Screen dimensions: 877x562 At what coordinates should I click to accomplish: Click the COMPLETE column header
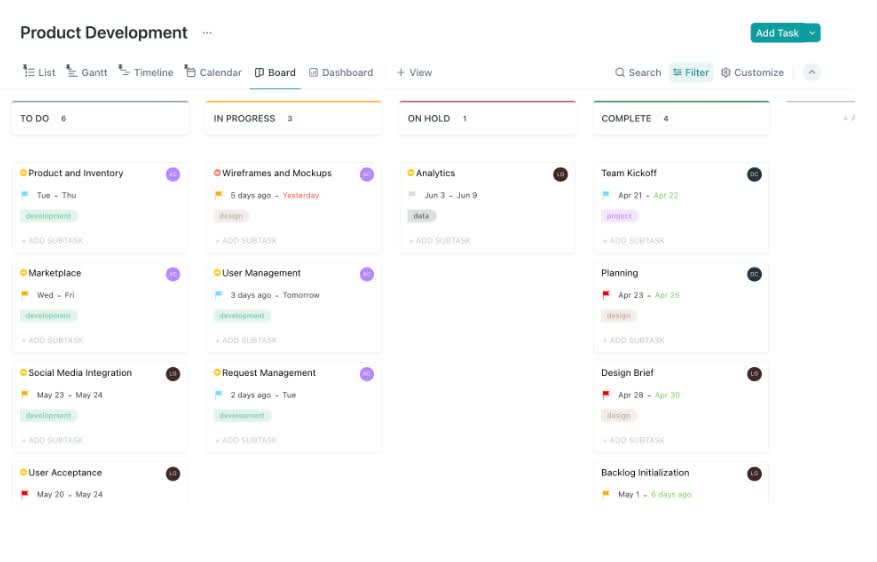pos(681,119)
